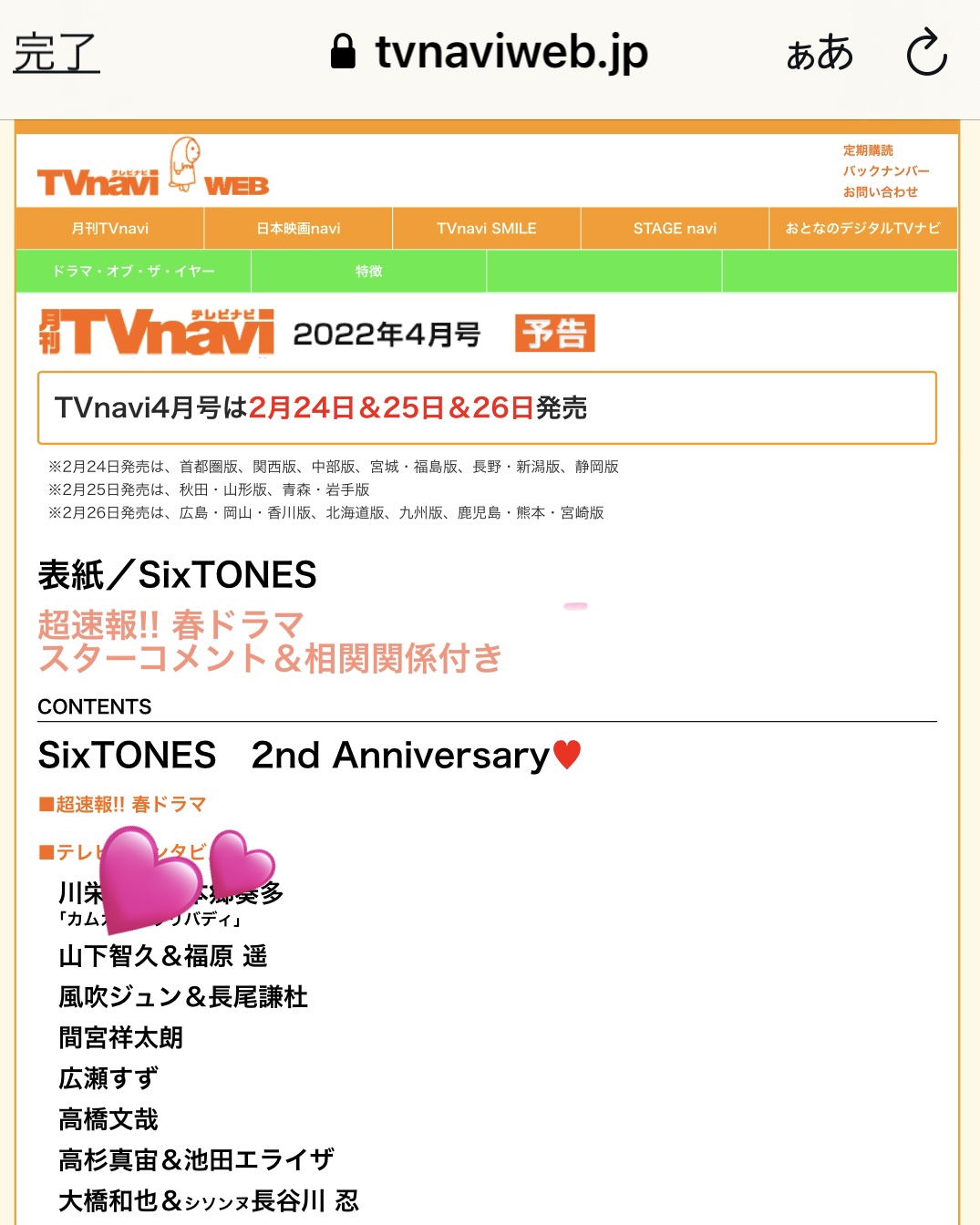Open the ぁあ text size menu
The image size is (980, 1225).
click(820, 52)
